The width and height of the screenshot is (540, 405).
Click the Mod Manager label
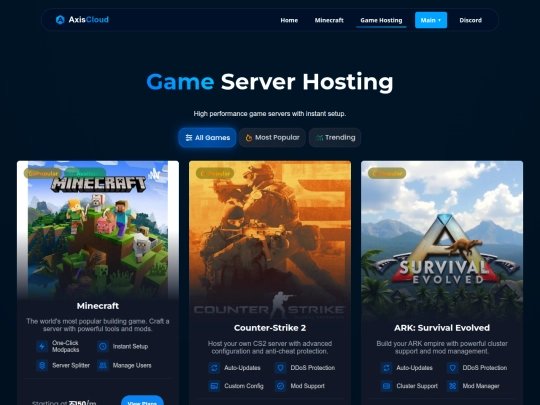[481, 386]
